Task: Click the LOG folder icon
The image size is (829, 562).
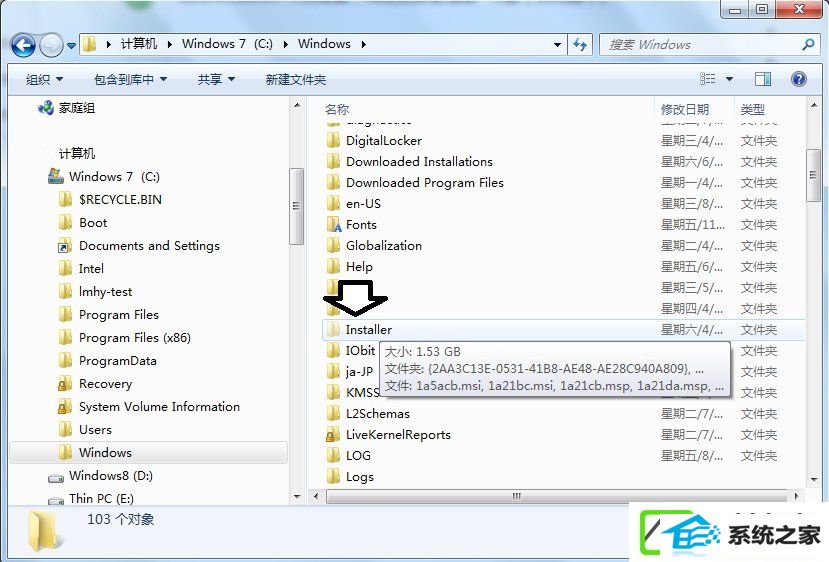Action: point(333,456)
